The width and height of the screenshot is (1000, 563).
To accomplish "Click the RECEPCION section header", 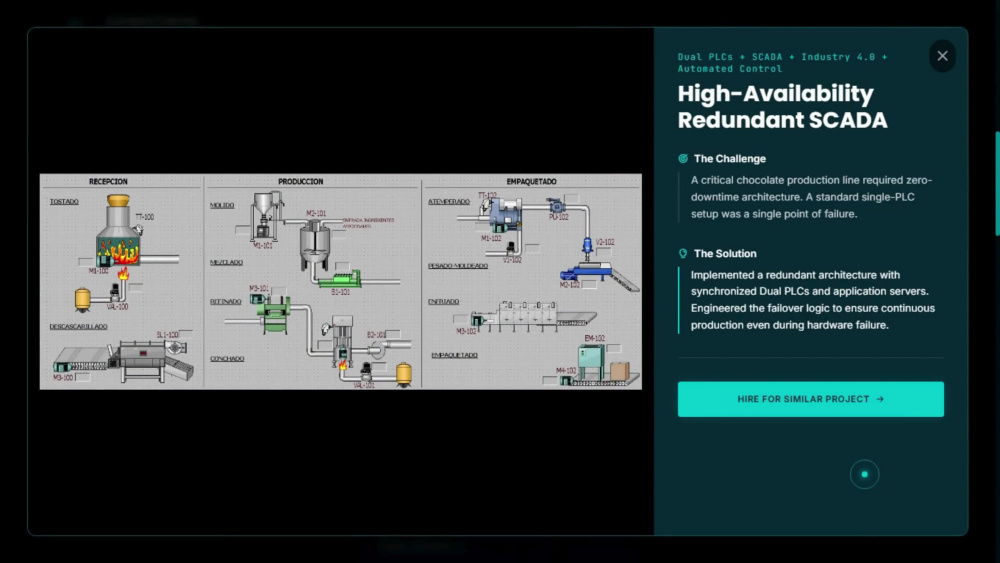I will (x=108, y=182).
